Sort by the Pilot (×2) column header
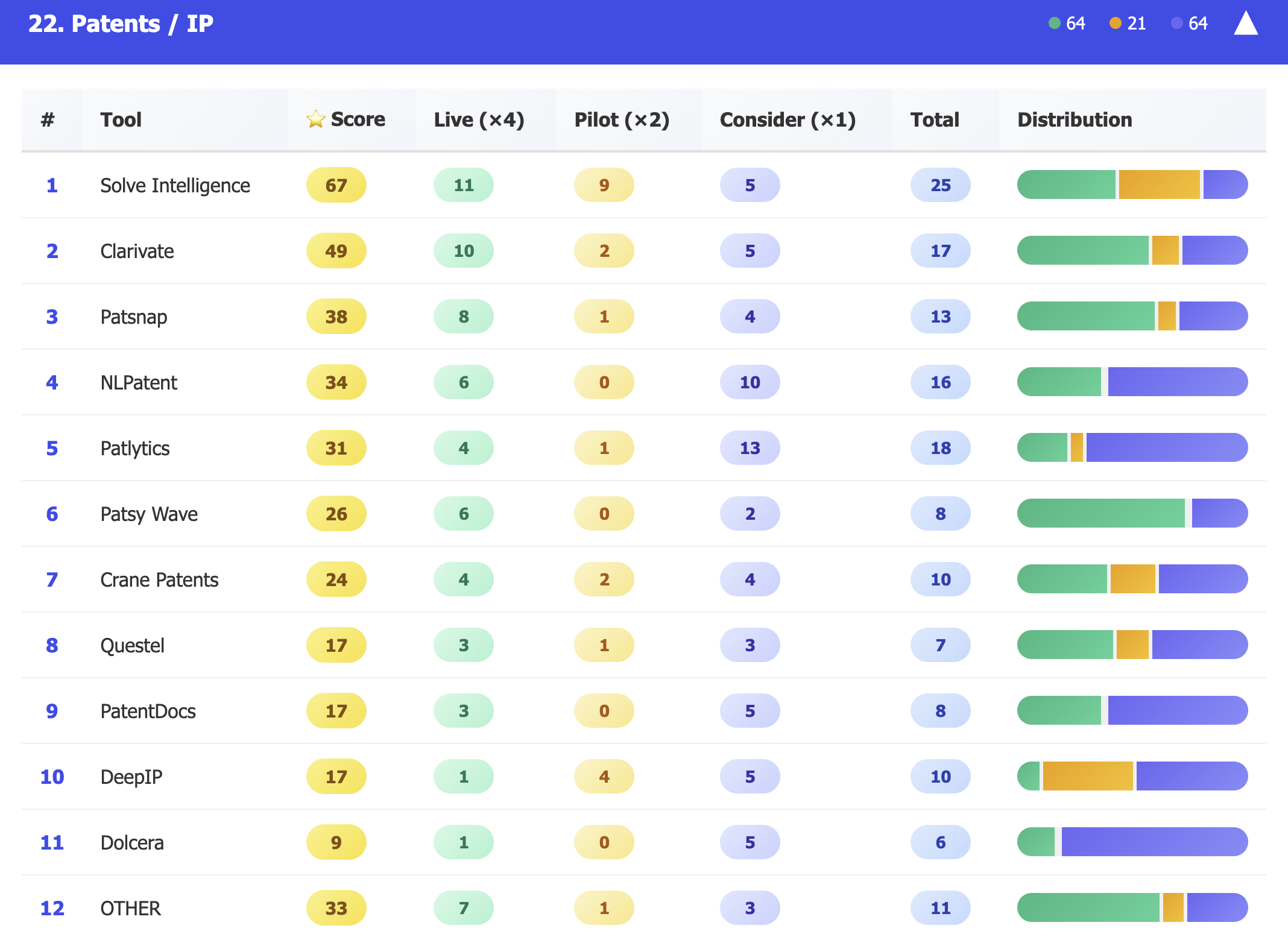This screenshot has width=1288, height=937. point(622,119)
